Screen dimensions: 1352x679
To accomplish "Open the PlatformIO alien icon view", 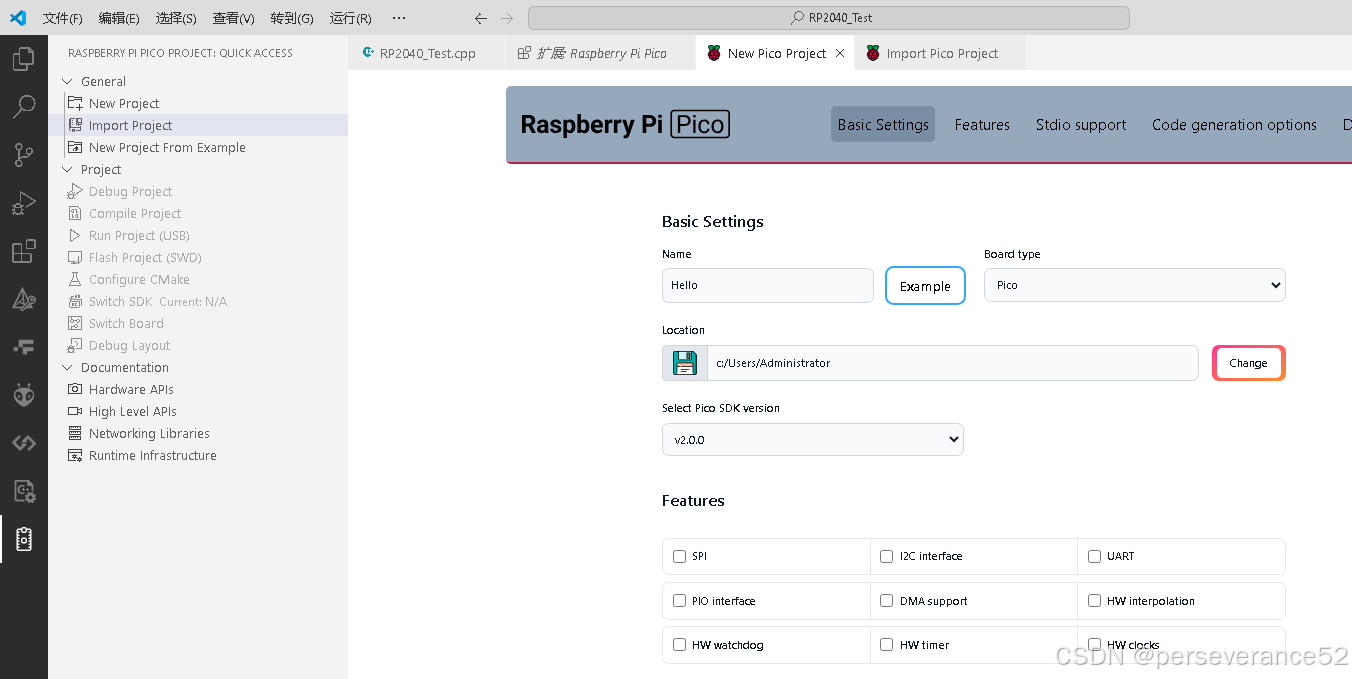I will pyautogui.click(x=24, y=395).
